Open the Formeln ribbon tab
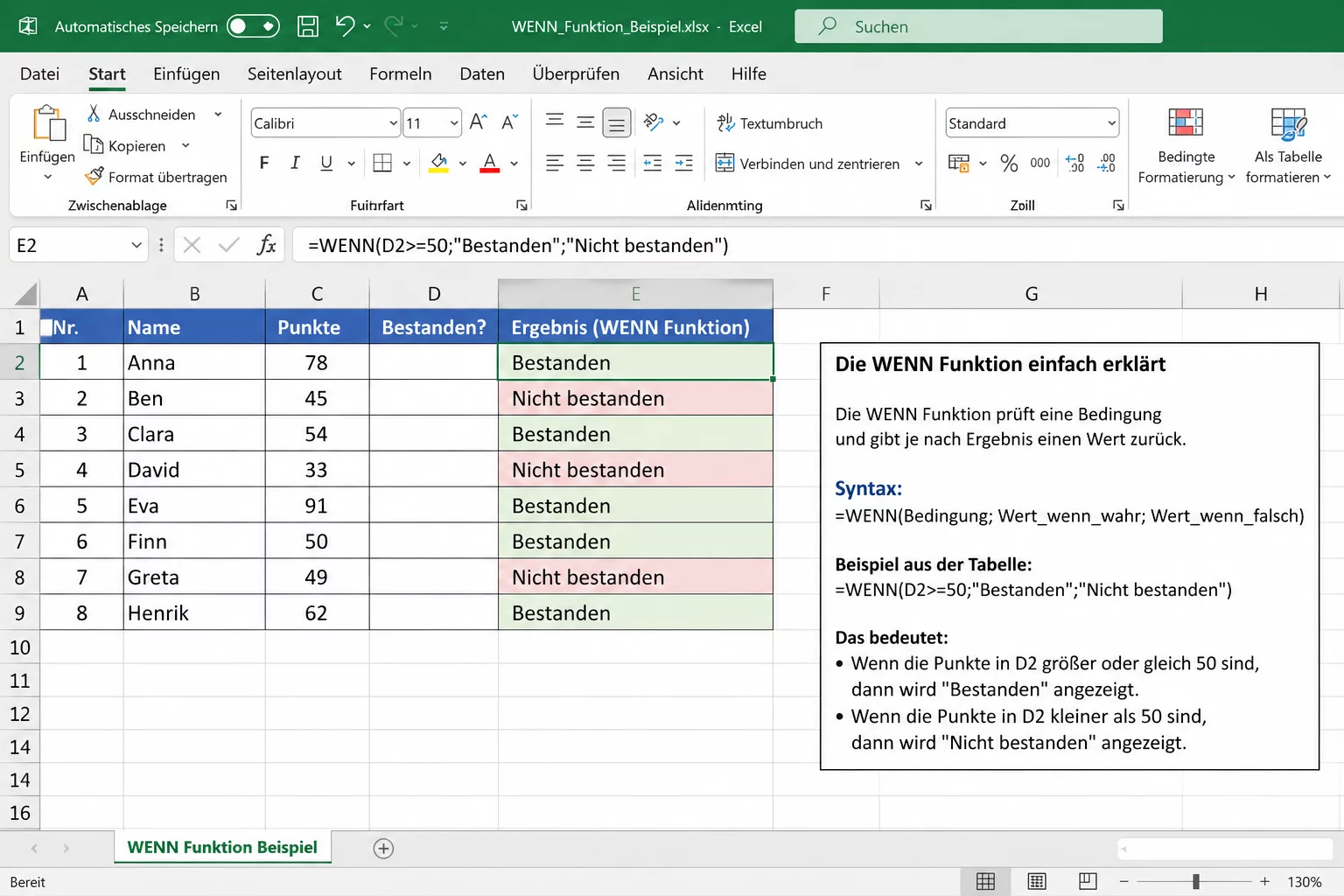Image resolution: width=1344 pixels, height=896 pixels. click(x=400, y=74)
